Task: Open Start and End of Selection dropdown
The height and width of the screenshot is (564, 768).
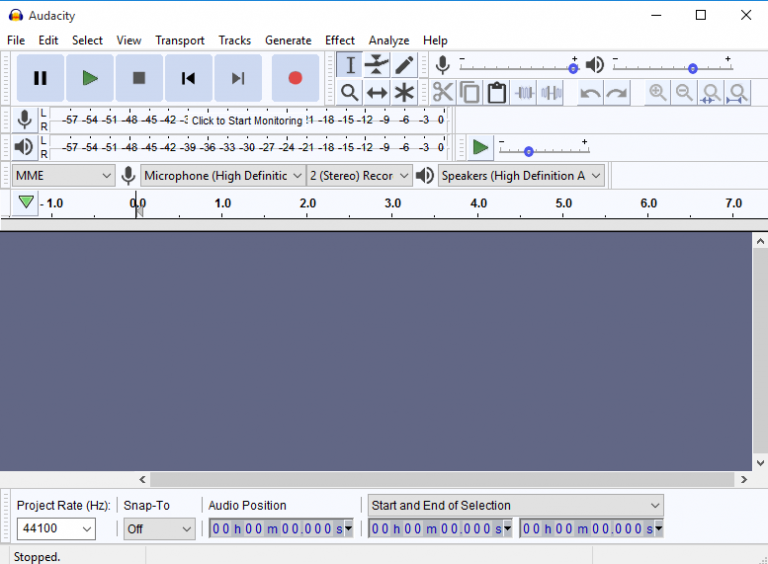Action: [516, 505]
